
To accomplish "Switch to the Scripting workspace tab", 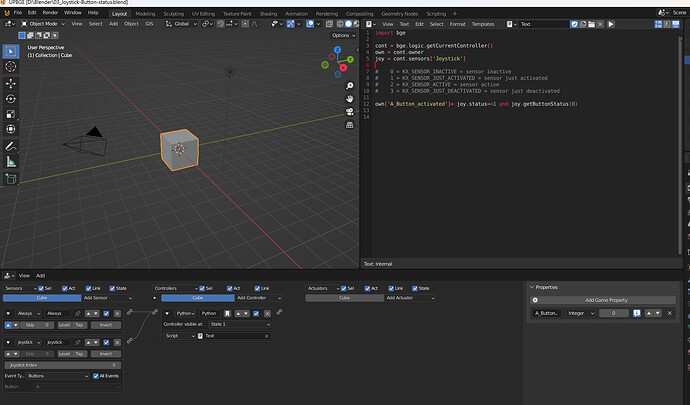I will coord(436,14).
